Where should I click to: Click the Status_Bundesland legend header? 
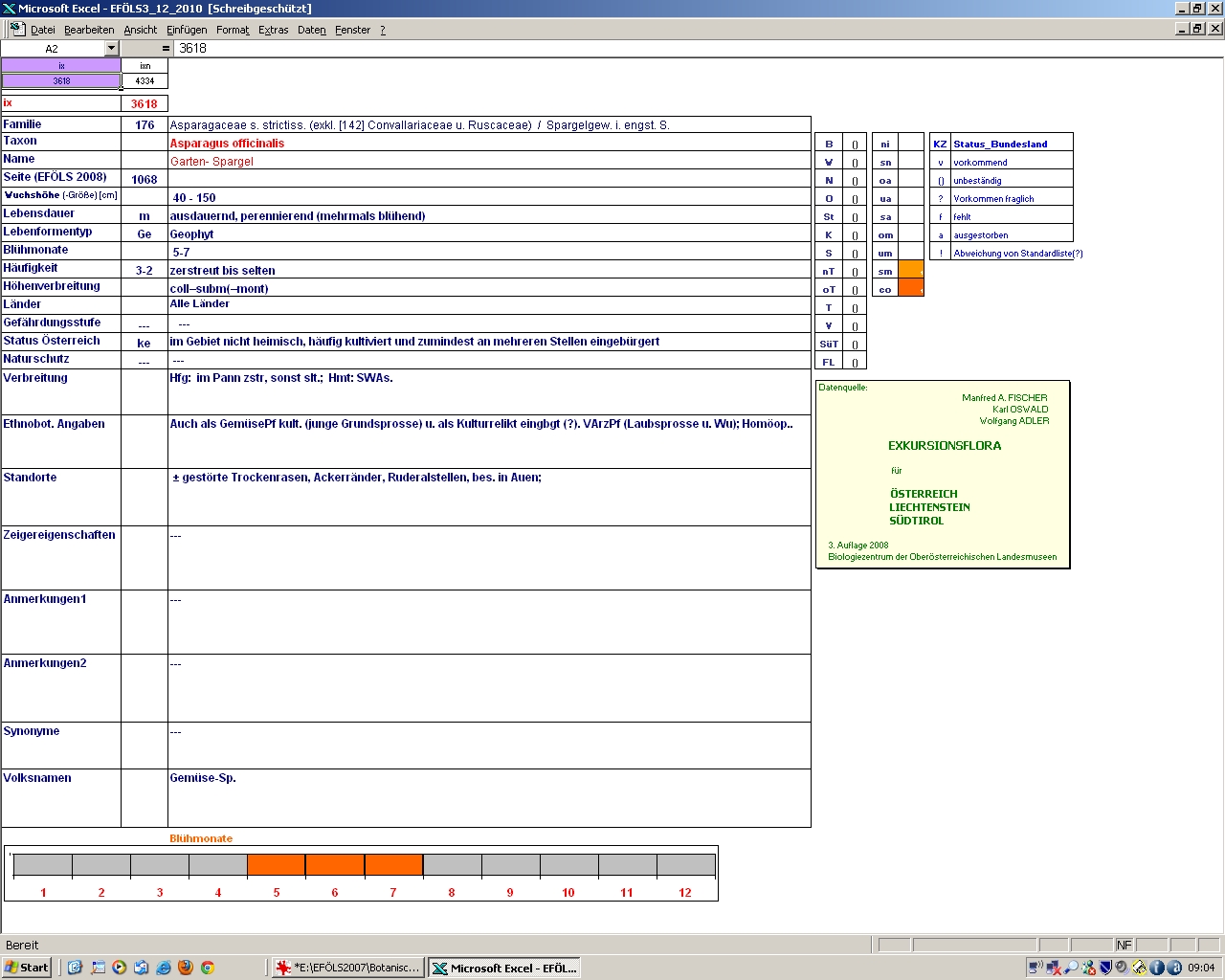[1000, 144]
